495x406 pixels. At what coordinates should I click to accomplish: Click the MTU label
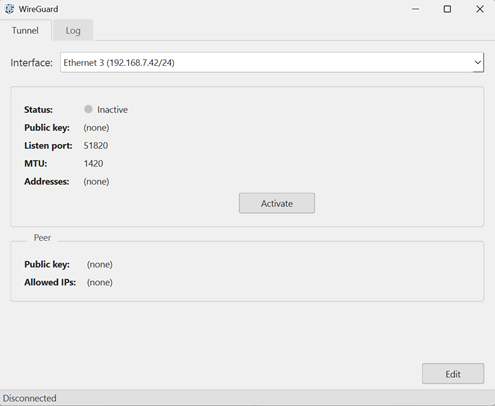coord(36,164)
